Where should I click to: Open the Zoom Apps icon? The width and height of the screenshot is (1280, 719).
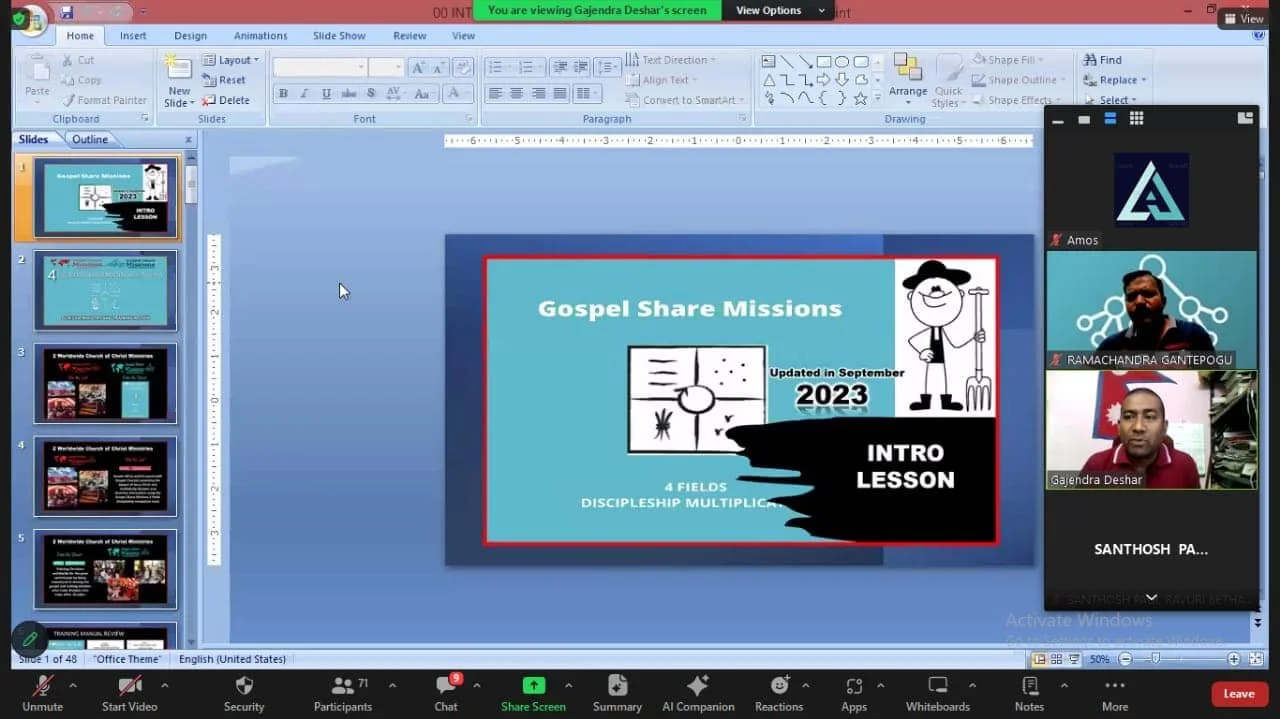[x=854, y=686]
